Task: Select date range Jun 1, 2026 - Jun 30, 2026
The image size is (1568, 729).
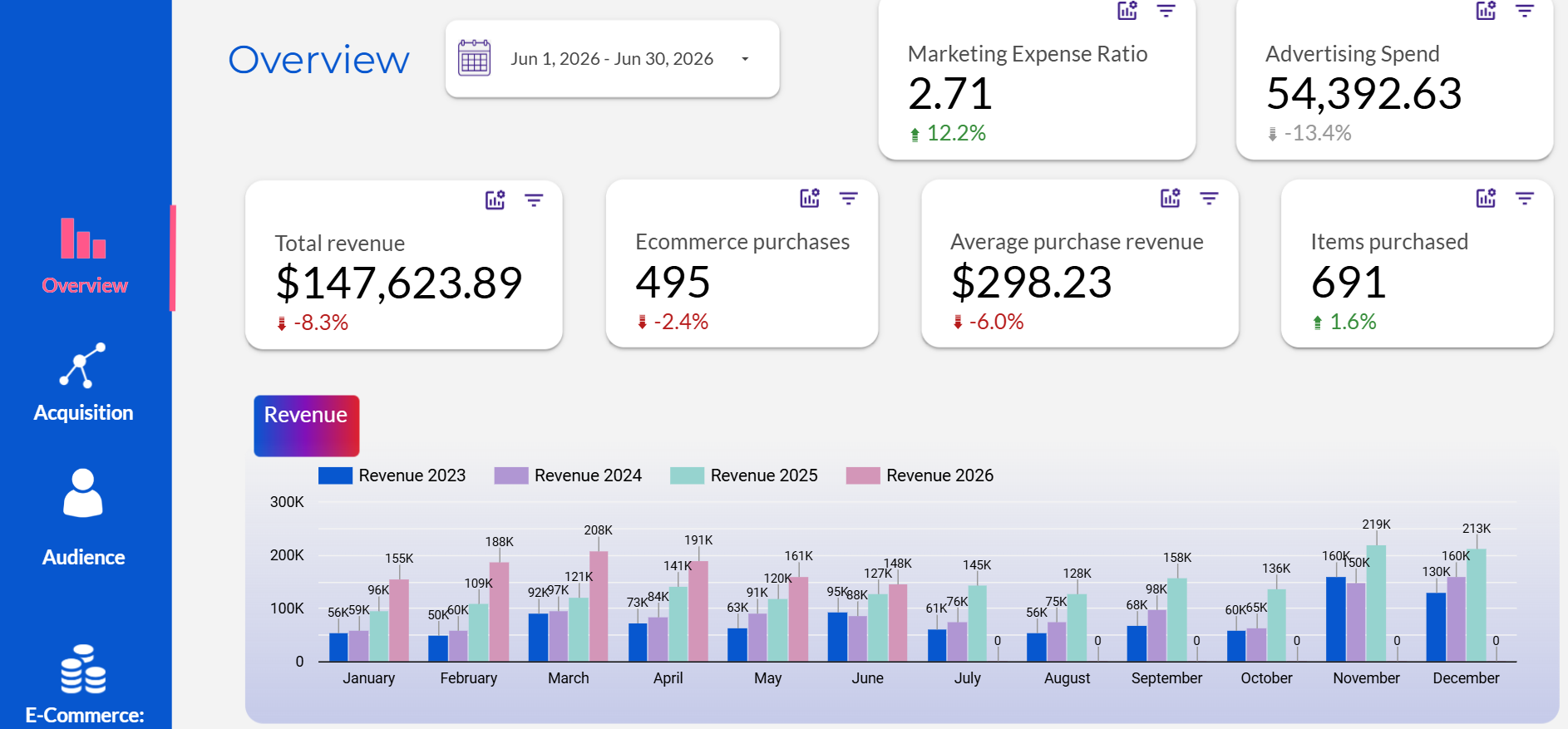Action: coord(612,59)
